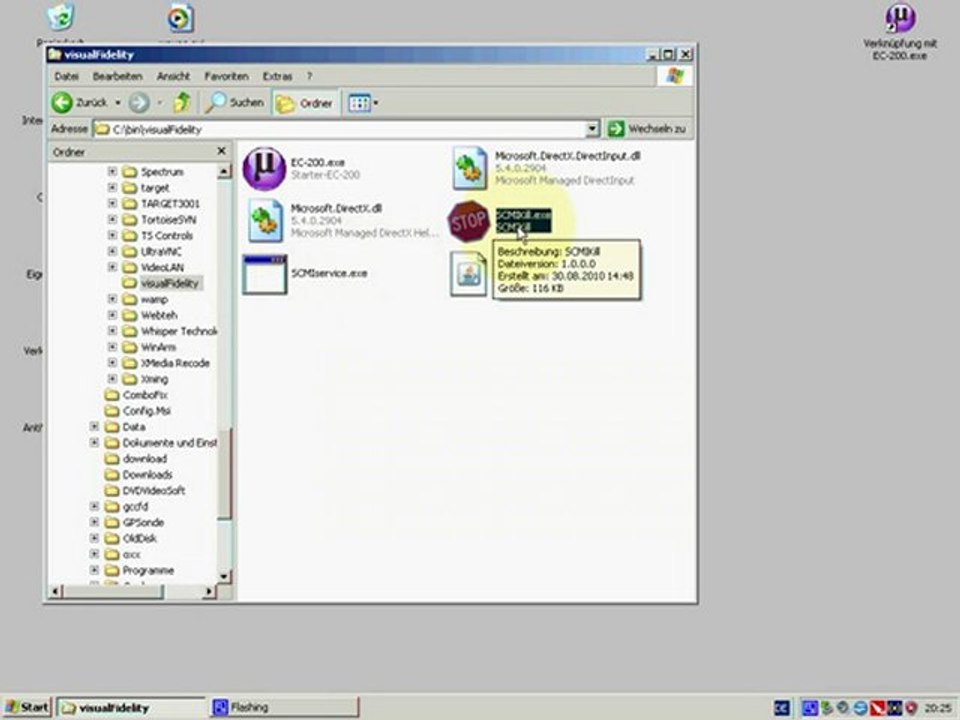Open the Datei menu

66,77
